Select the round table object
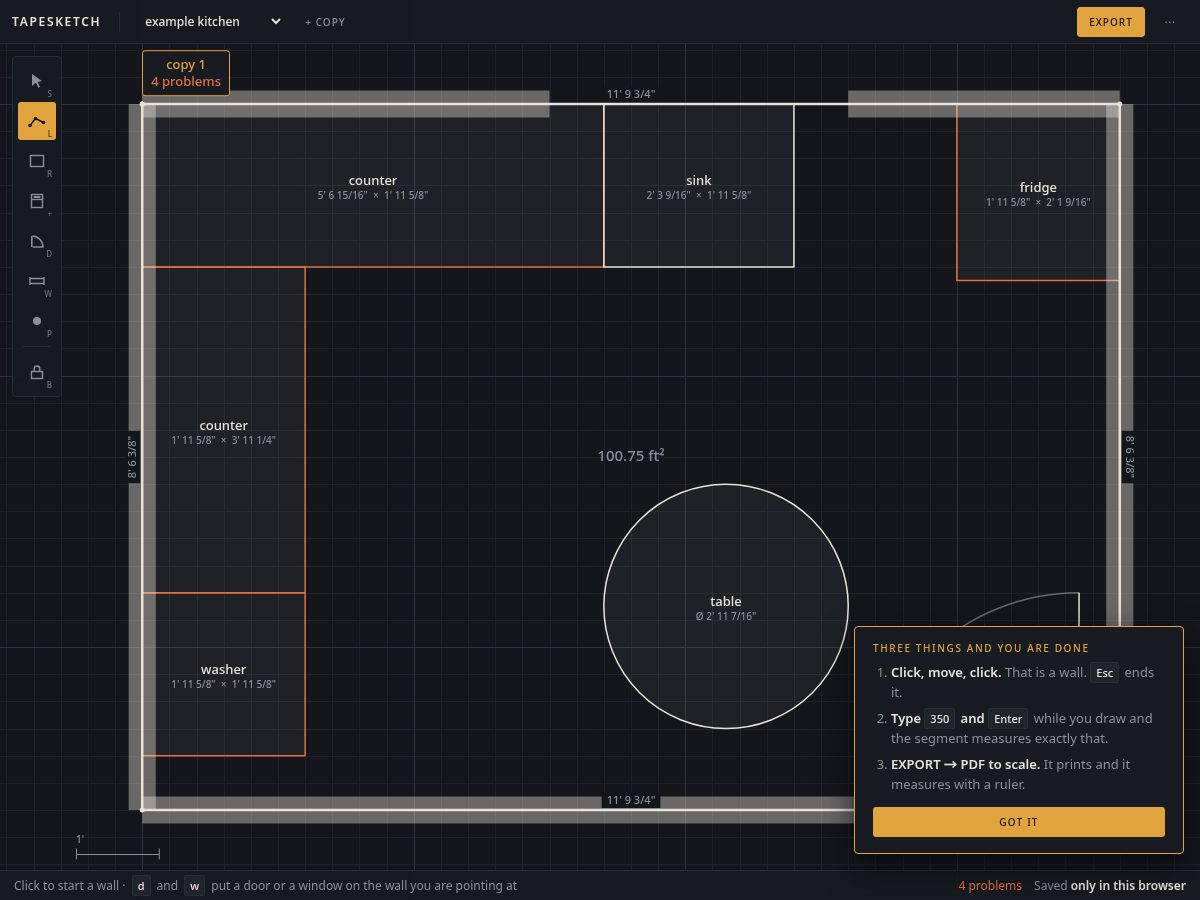Screen dimensions: 1200x900 pyautogui.click(x=726, y=606)
